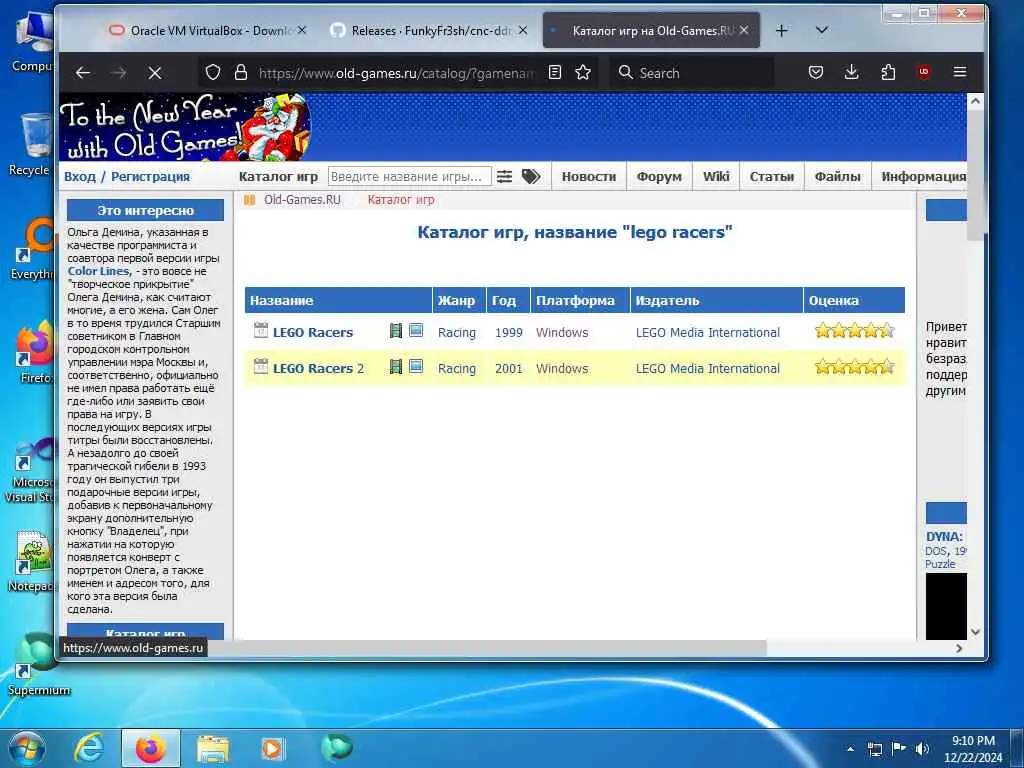
Task: Click the Вход login link
Action: tap(80, 176)
